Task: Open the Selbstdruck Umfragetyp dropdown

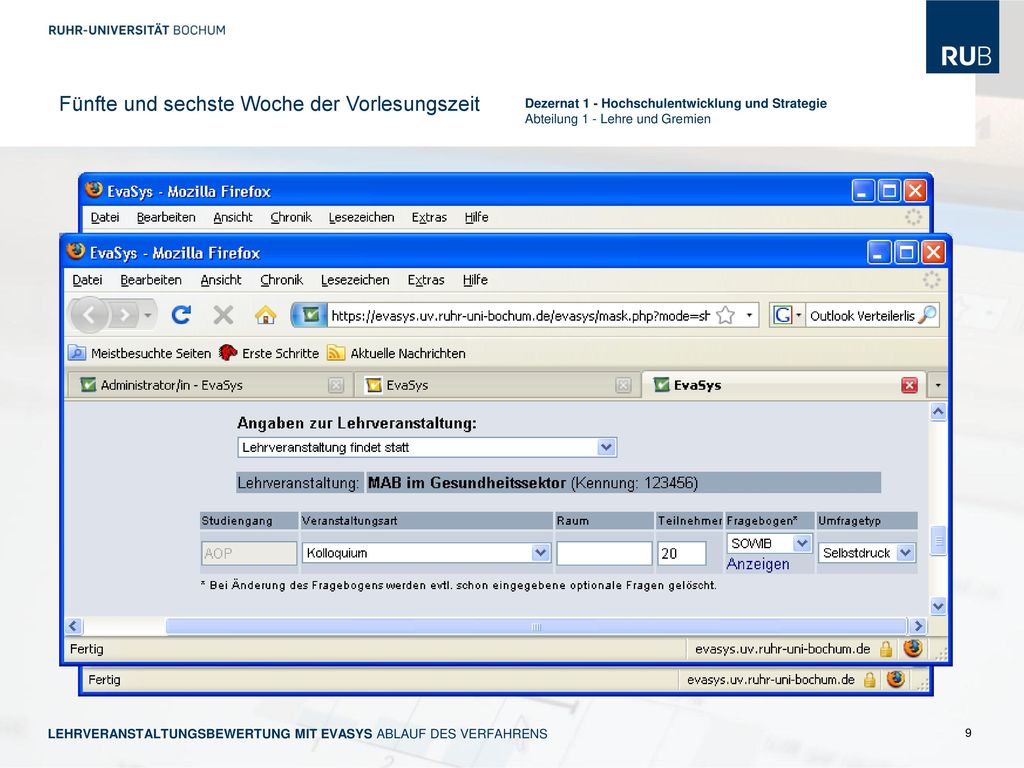Action: click(867, 553)
